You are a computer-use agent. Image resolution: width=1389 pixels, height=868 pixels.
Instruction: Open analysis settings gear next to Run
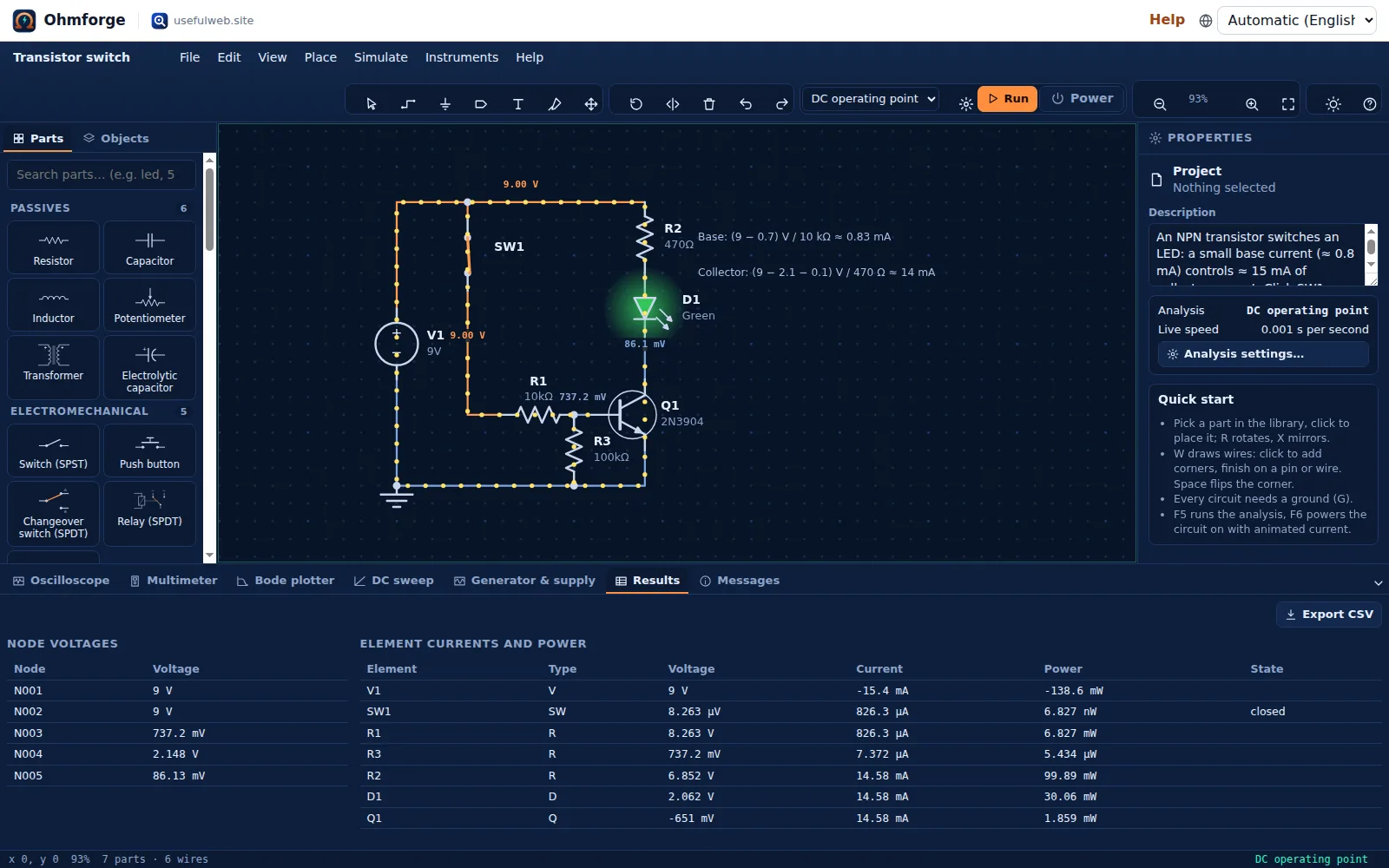(x=966, y=104)
